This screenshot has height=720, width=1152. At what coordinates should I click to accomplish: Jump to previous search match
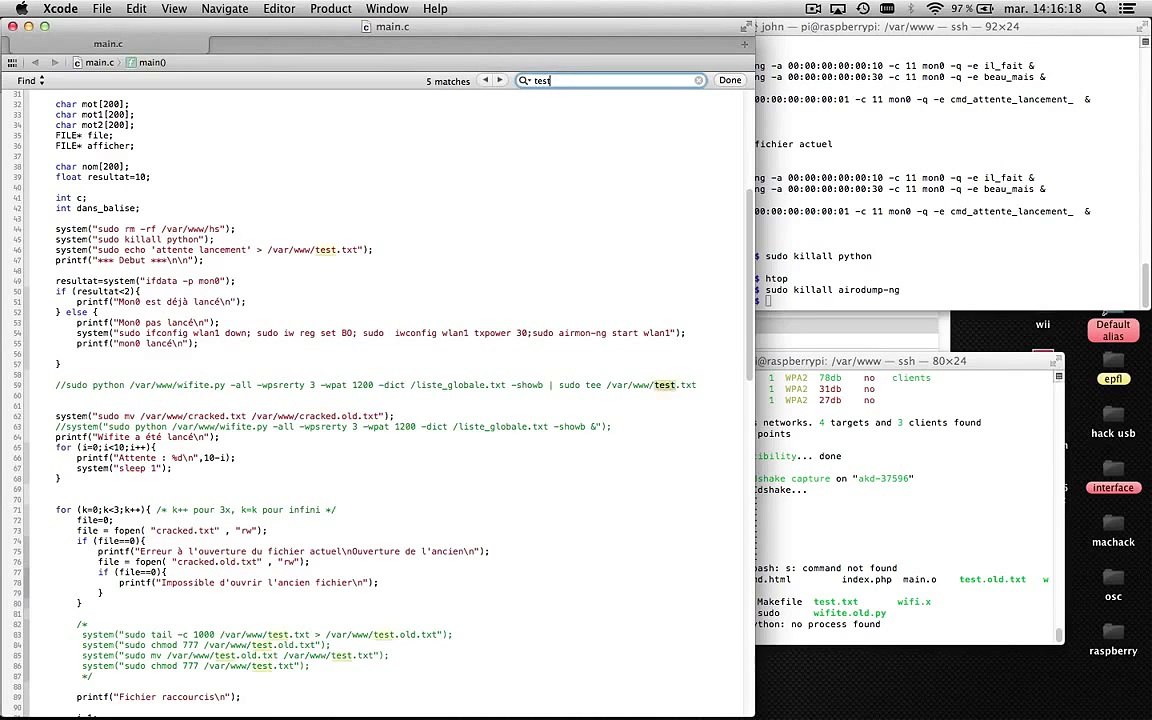pos(485,80)
